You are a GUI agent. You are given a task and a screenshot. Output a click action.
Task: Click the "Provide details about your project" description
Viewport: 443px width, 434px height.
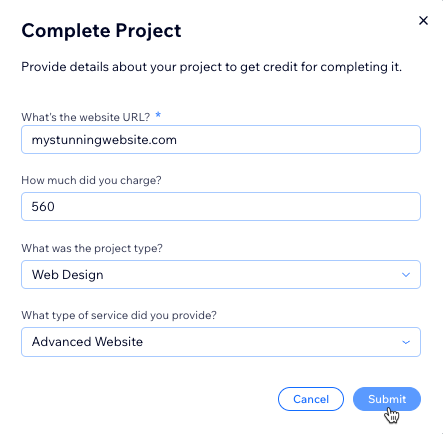[x=212, y=67]
